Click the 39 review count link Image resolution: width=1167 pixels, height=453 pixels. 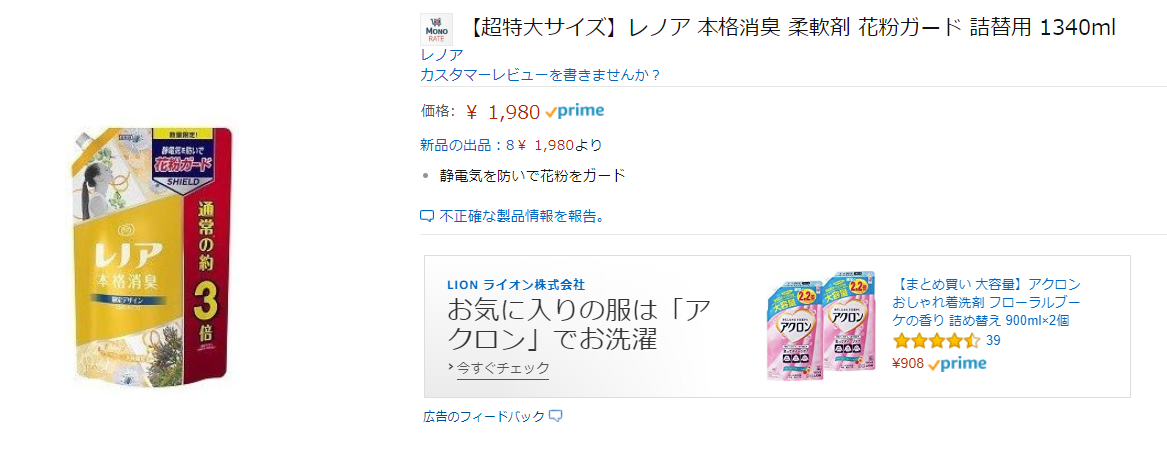993,341
